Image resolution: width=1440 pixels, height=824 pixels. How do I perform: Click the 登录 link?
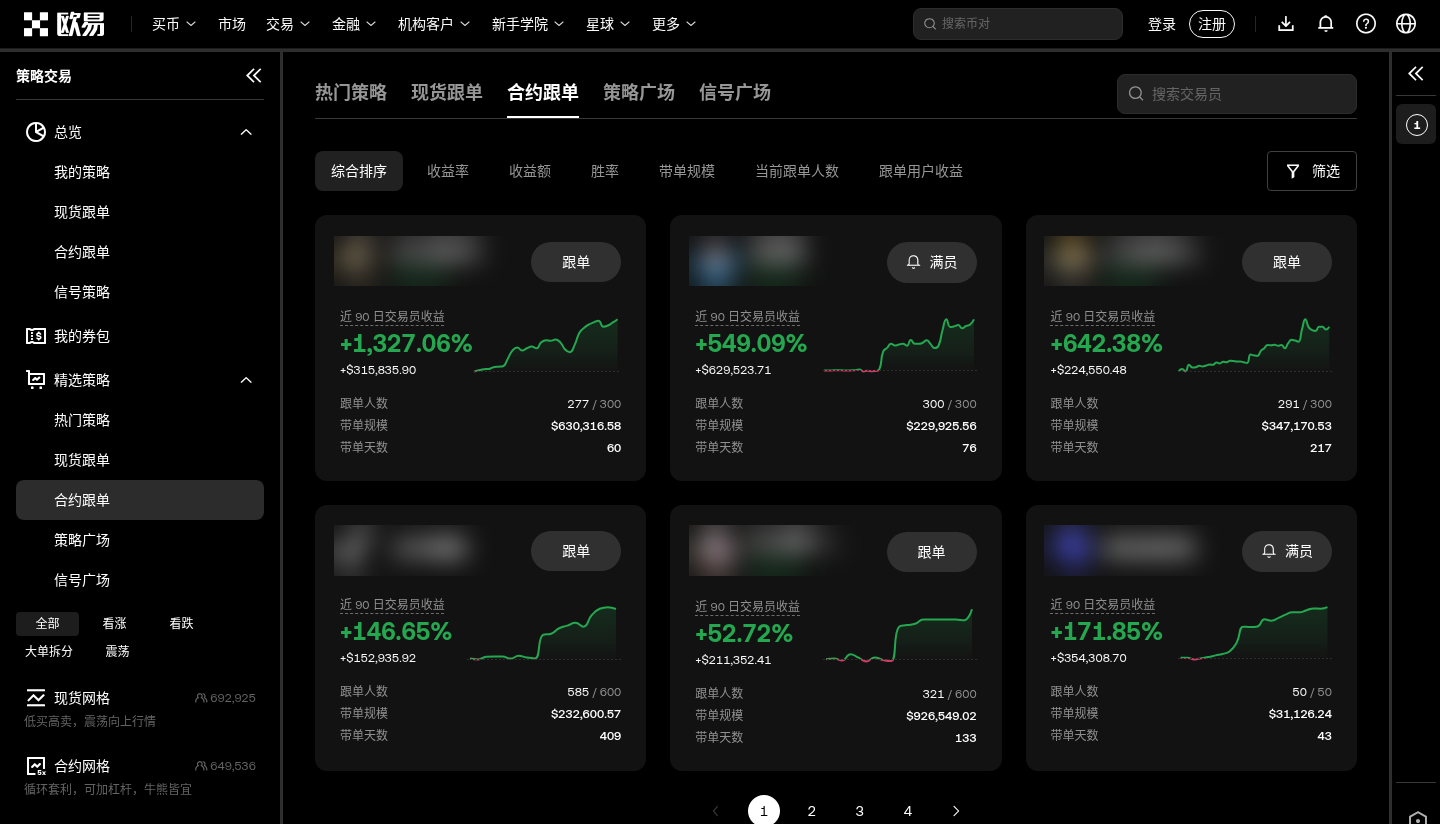1162,24
